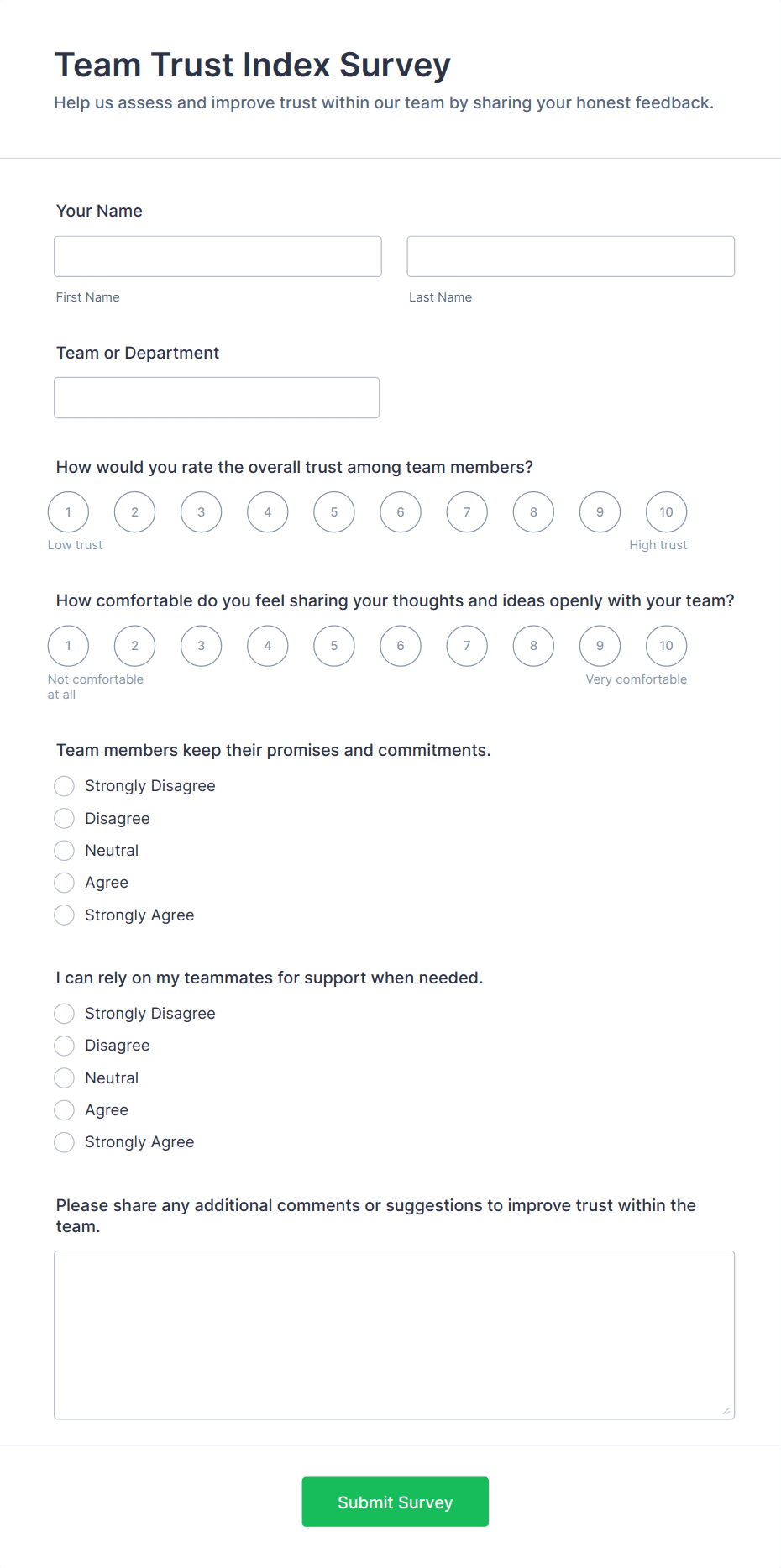Select Strongly Disagree for promises and commitments
The height and width of the screenshot is (1568, 781).
point(65,786)
